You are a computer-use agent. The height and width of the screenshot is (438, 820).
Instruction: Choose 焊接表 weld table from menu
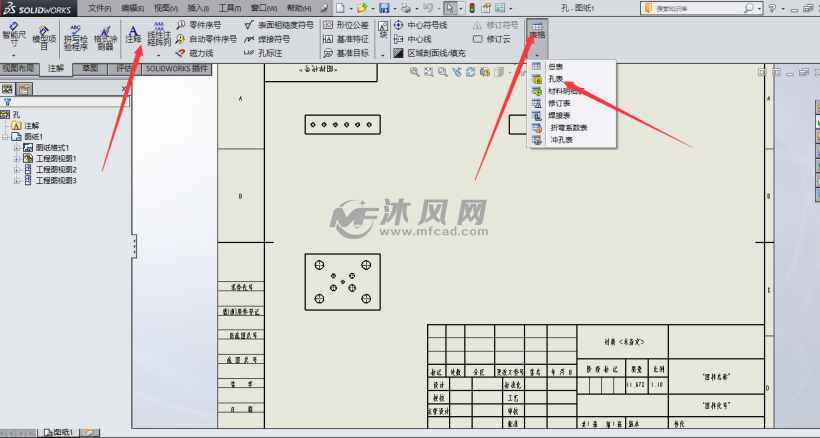coord(572,116)
